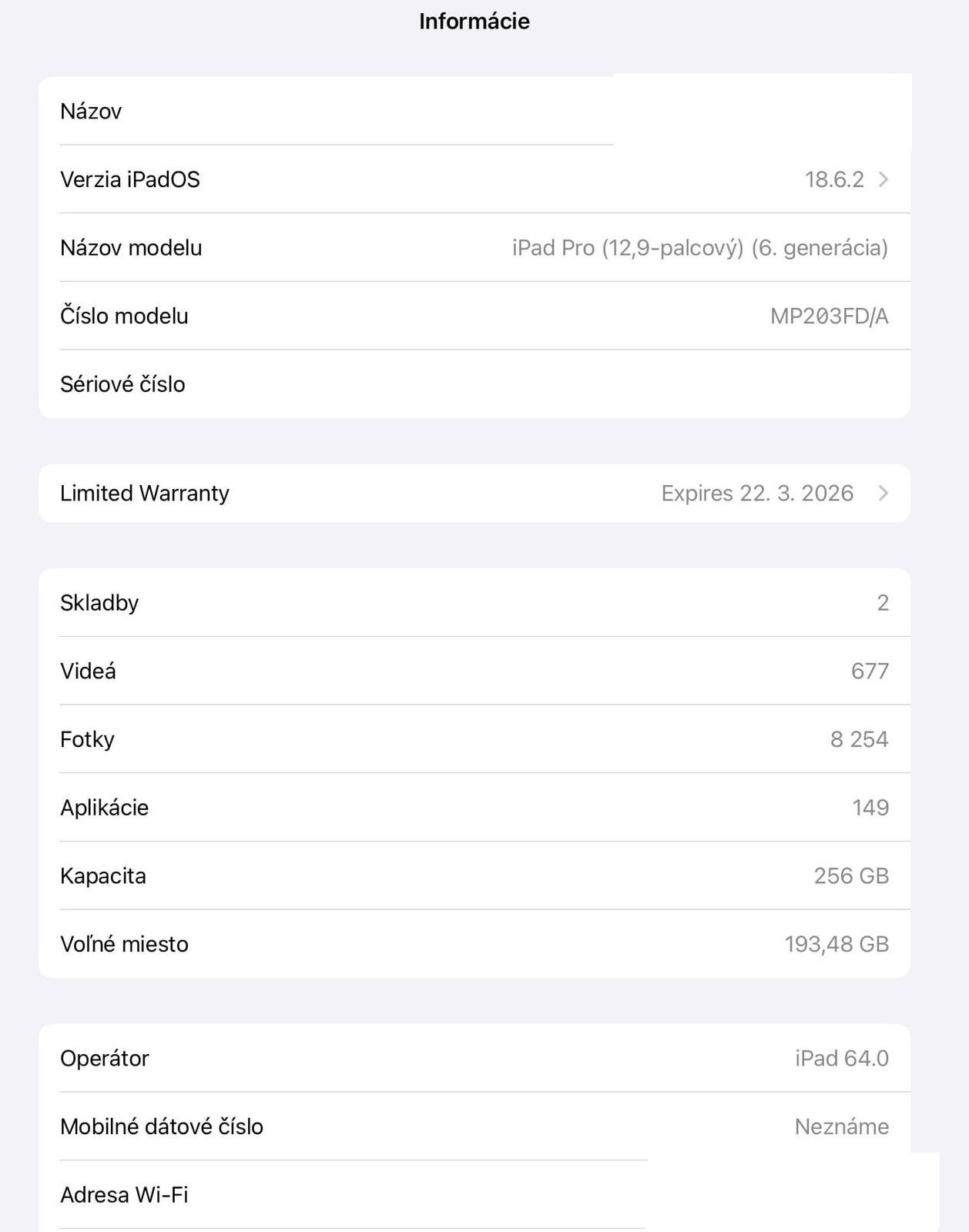Select the Fotky row
The height and width of the screenshot is (1232, 969).
click(x=474, y=739)
